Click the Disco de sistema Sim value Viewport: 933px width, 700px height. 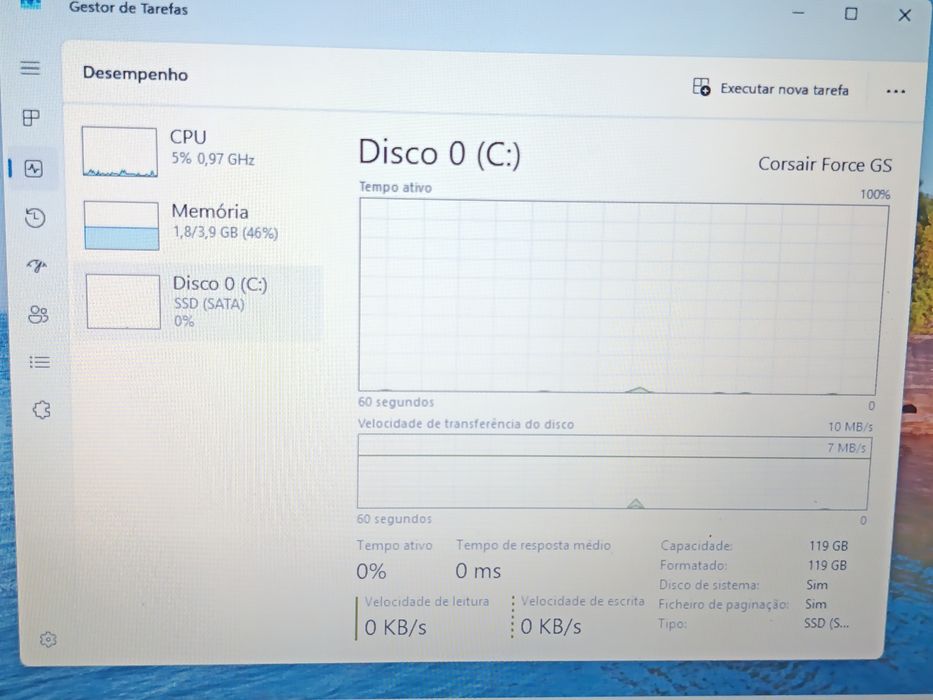[817, 585]
